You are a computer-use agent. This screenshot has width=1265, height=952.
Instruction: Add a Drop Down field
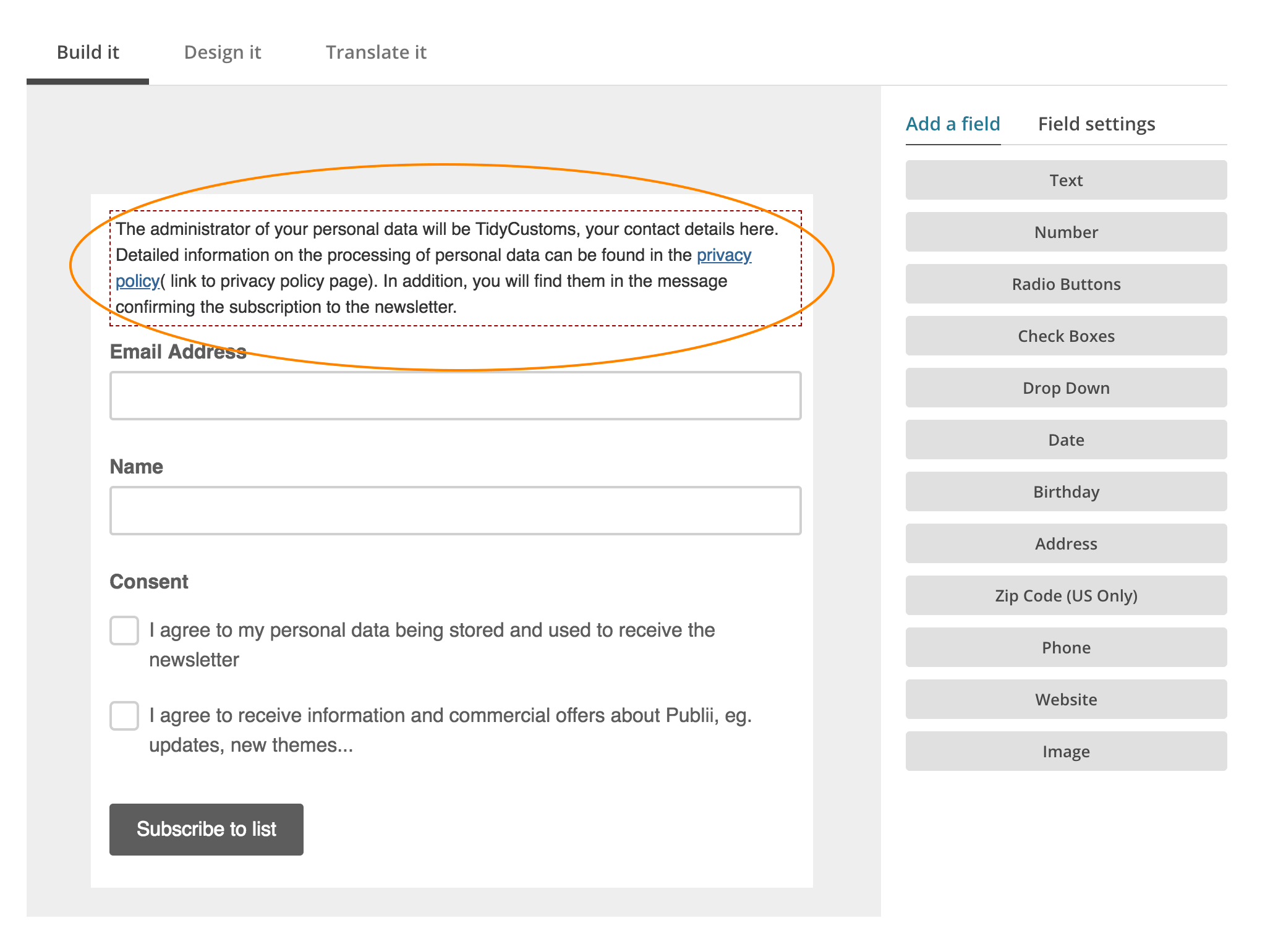[1066, 388]
